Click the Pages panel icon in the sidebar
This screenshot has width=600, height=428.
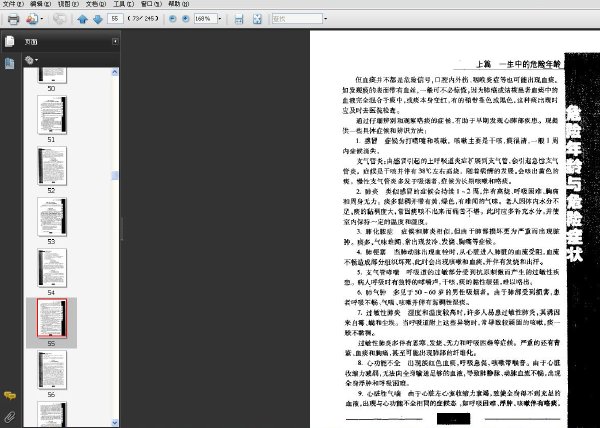[x=10, y=41]
